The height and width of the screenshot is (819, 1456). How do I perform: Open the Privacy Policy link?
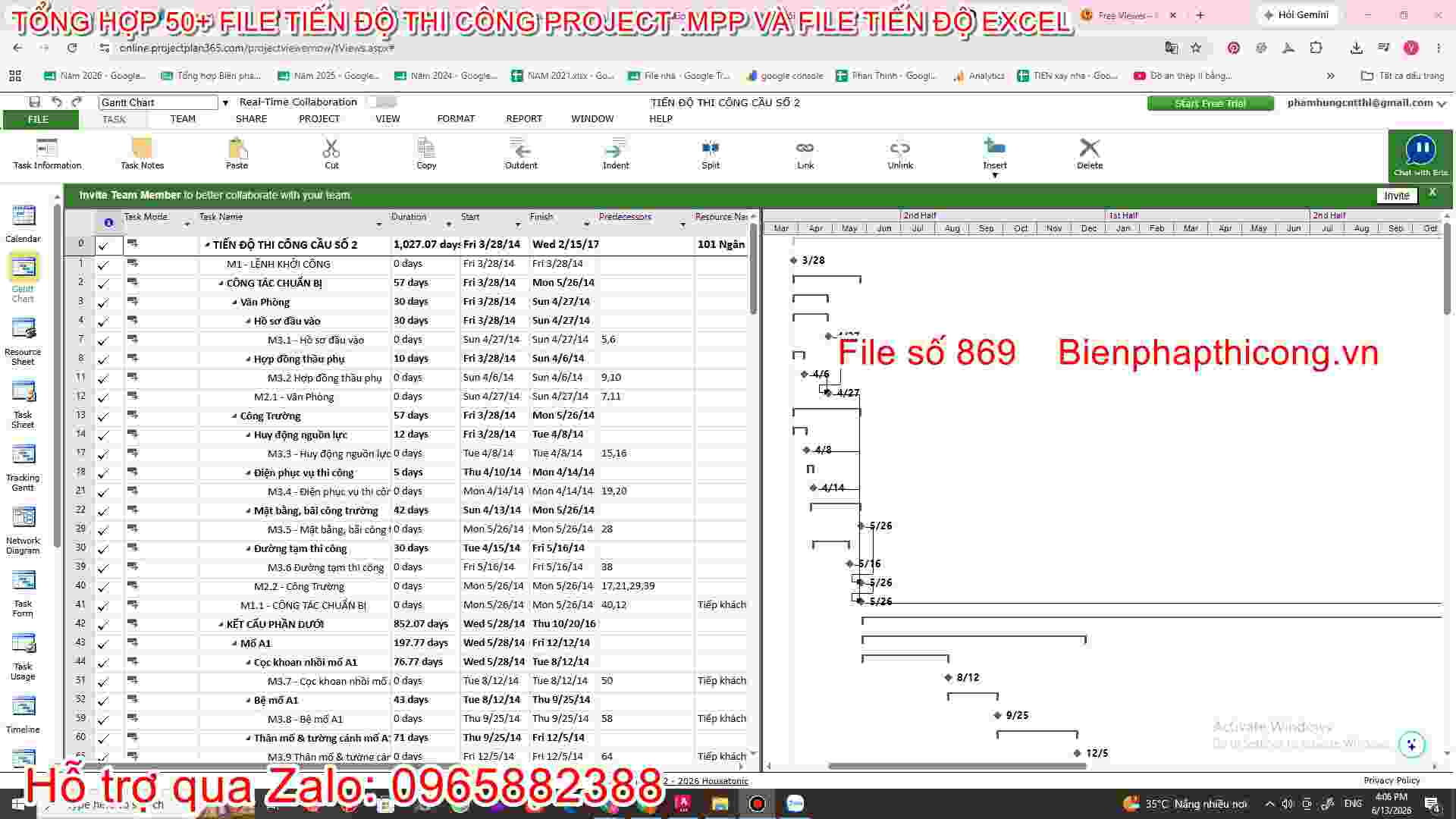click(x=1392, y=780)
